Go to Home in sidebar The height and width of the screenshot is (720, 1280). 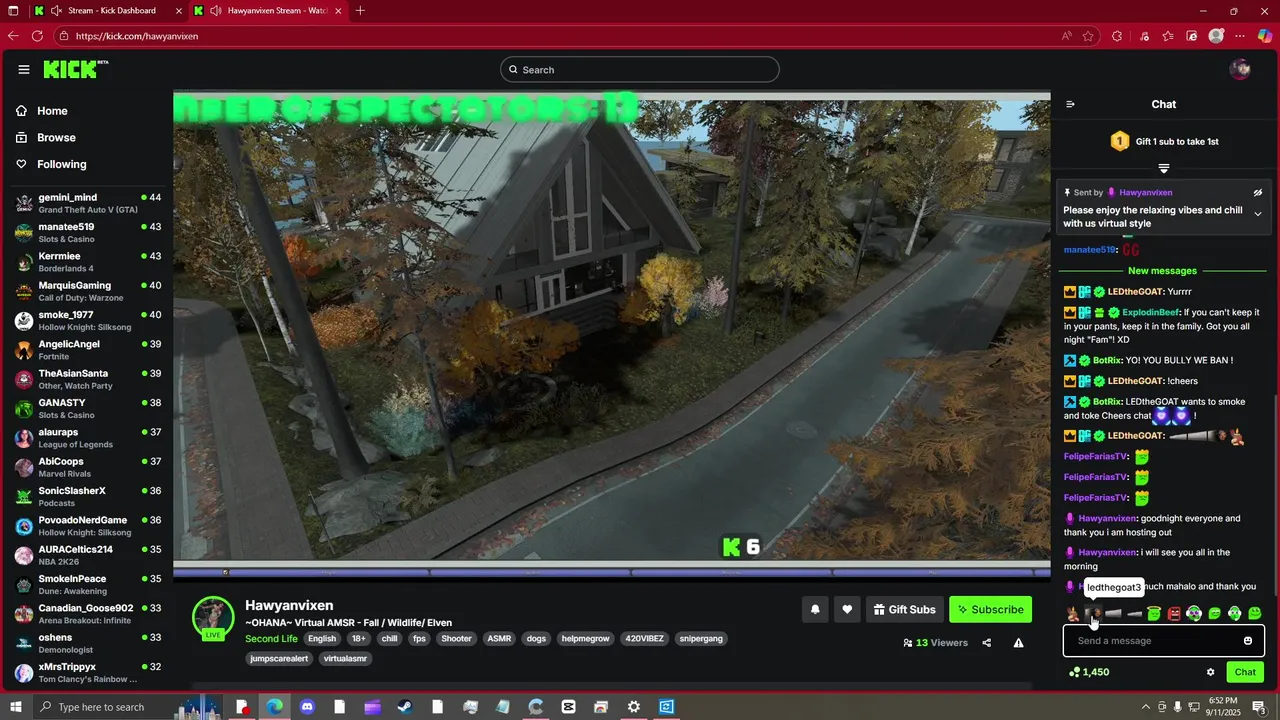[x=43, y=111]
